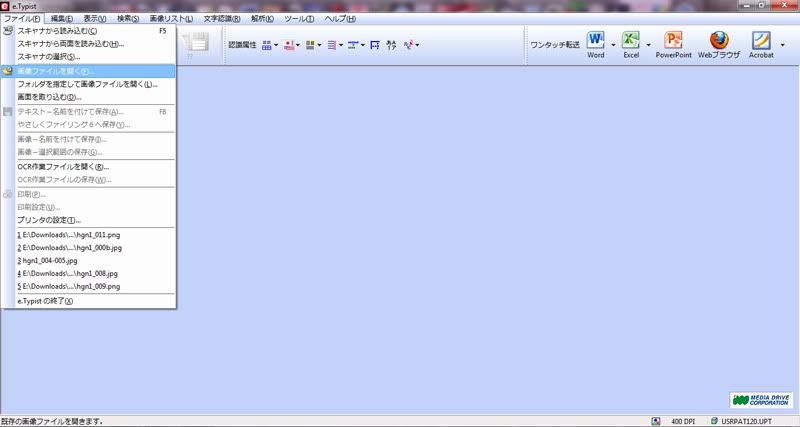The width and height of the screenshot is (800, 427).
Task: Click the stacked blocks layout attribute icon
Action: (x=310, y=45)
